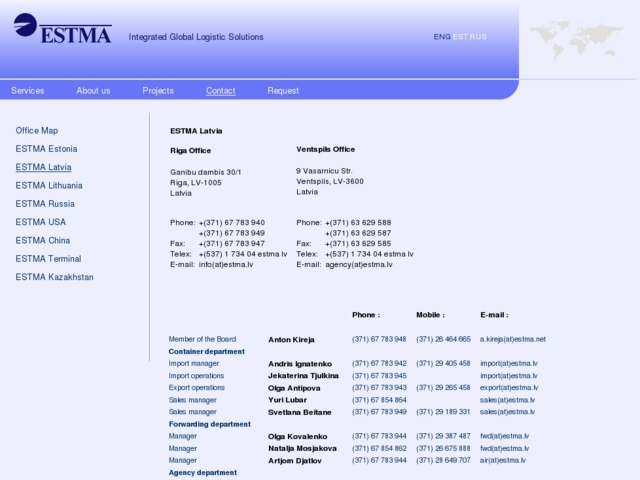View ESTMA China office details
The width and height of the screenshot is (640, 480).
click(x=43, y=240)
